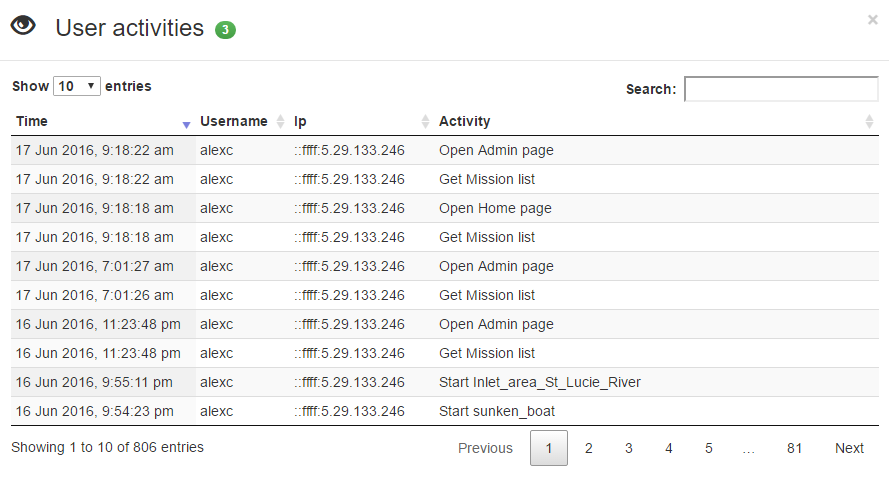
Task: Go to page 4
Action: click(669, 448)
